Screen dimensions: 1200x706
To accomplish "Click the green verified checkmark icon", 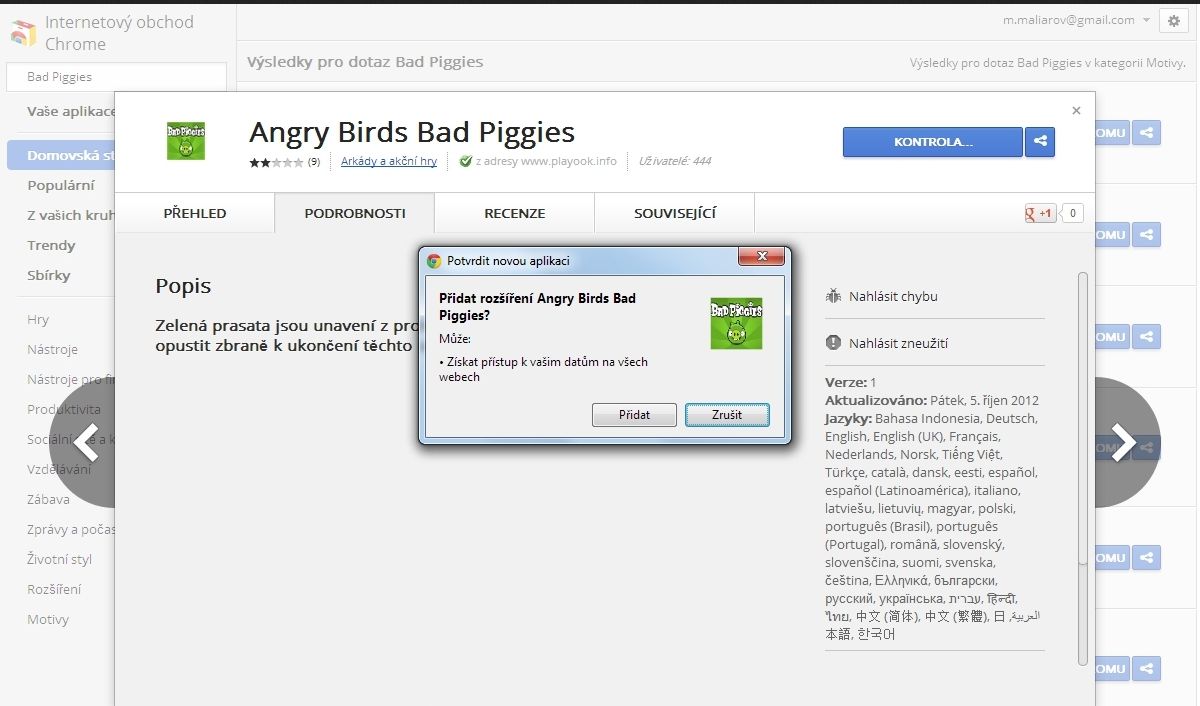I will coord(465,161).
